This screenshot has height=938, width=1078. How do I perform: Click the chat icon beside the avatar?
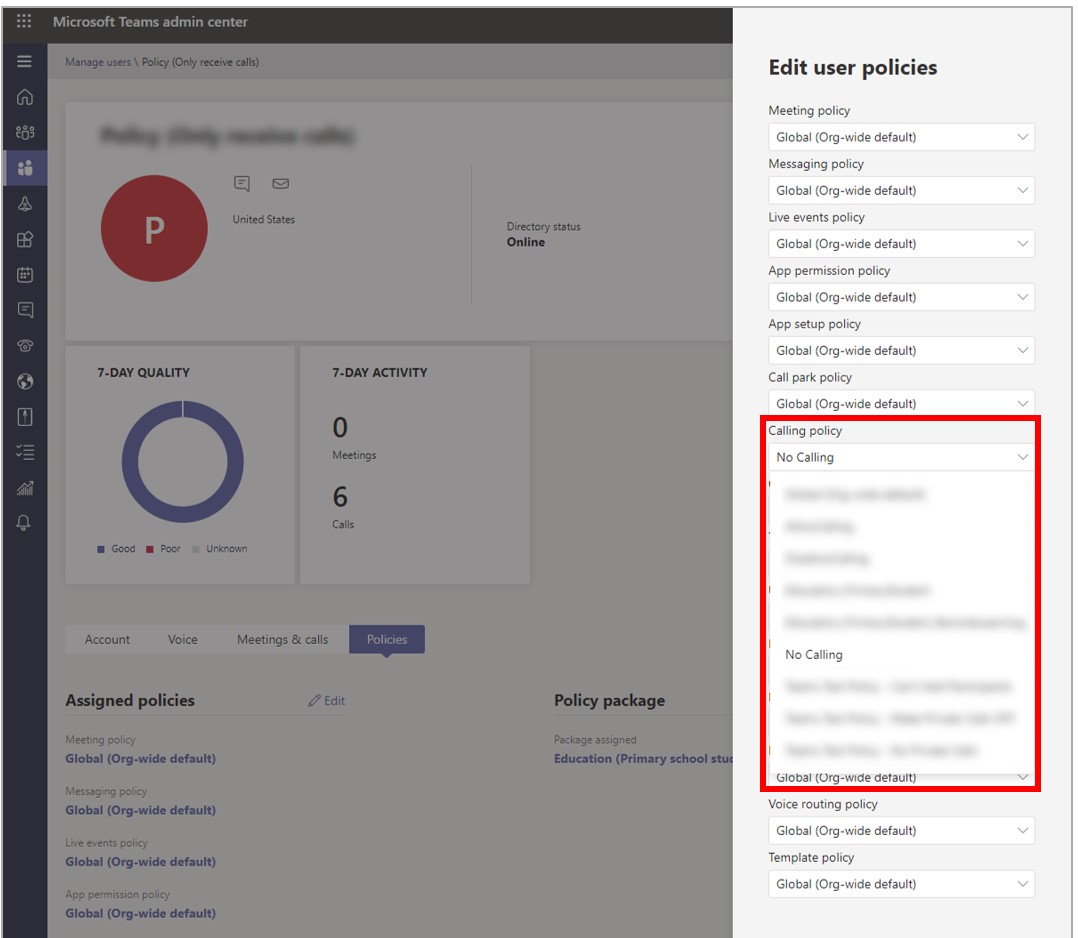[x=242, y=184]
